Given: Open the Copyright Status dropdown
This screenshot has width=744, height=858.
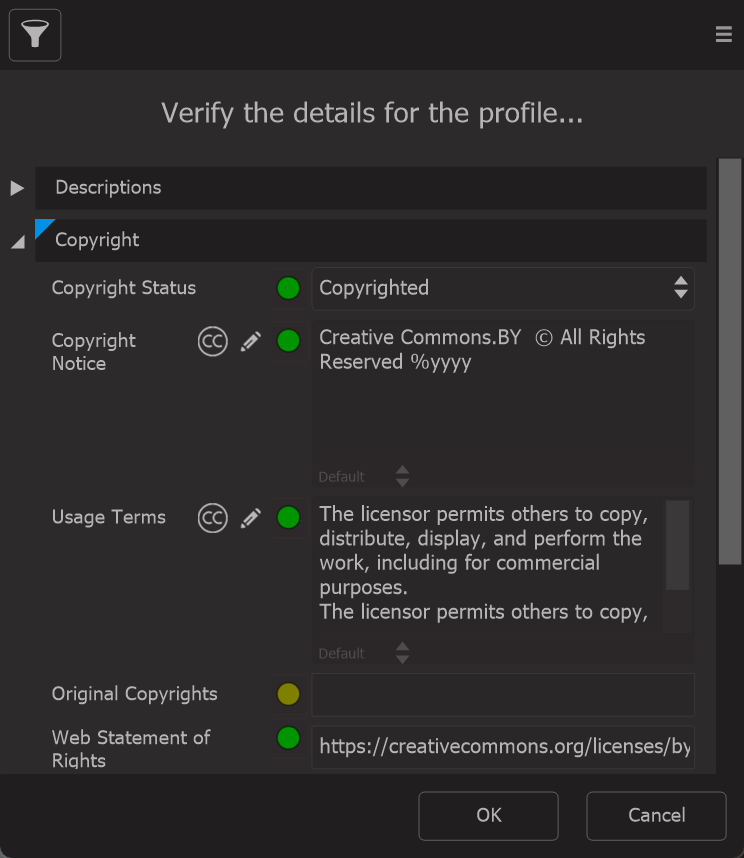Looking at the screenshot, I should (x=503, y=288).
